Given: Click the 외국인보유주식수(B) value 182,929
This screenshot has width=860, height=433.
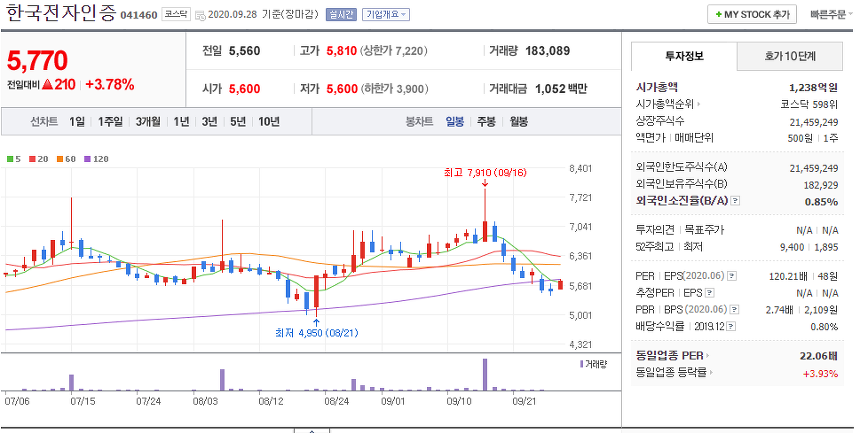Looking at the screenshot, I should (821, 185).
